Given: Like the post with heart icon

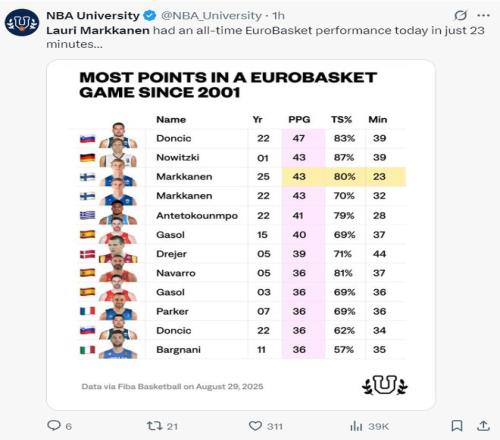Looking at the screenshot, I should [255, 426].
